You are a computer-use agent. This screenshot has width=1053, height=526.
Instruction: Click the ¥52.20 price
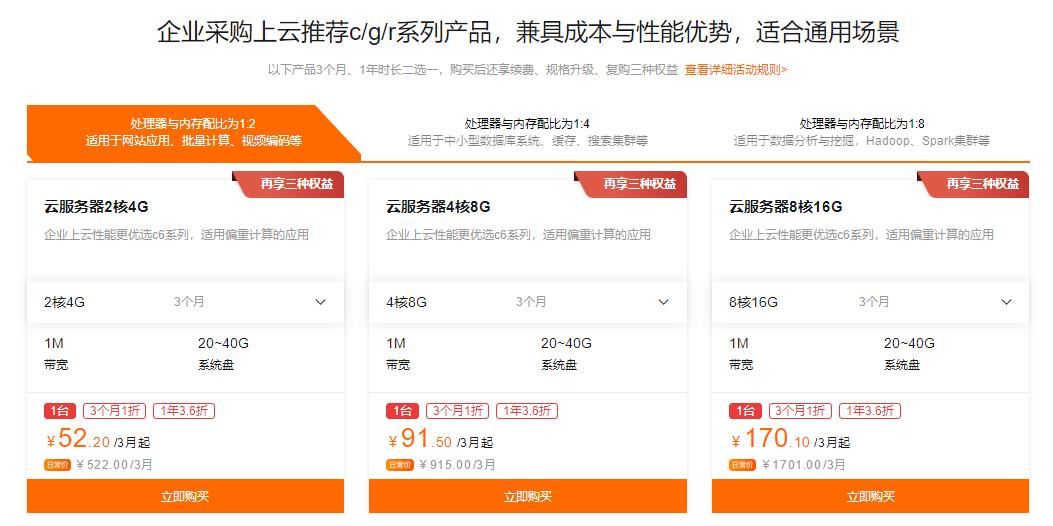point(78,439)
